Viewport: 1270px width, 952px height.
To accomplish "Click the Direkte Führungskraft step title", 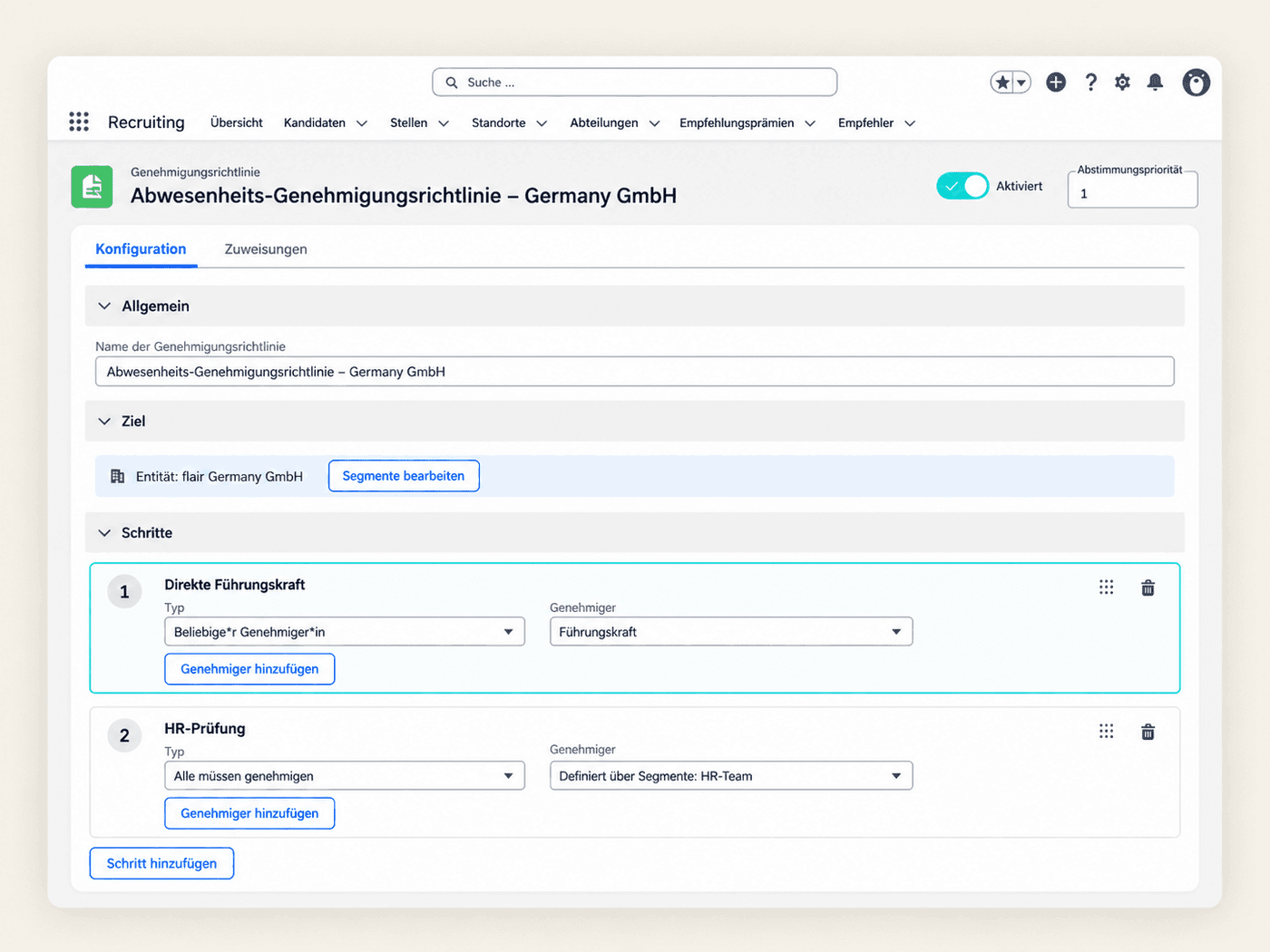I will (235, 585).
